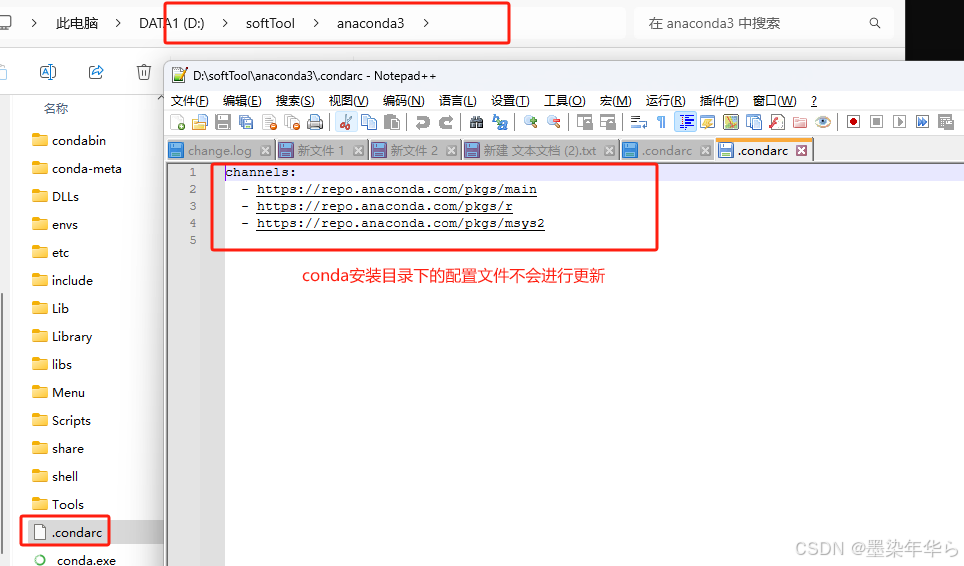The height and width of the screenshot is (566, 964).
Task: Click Run macro multiple times icon
Action: (x=923, y=122)
